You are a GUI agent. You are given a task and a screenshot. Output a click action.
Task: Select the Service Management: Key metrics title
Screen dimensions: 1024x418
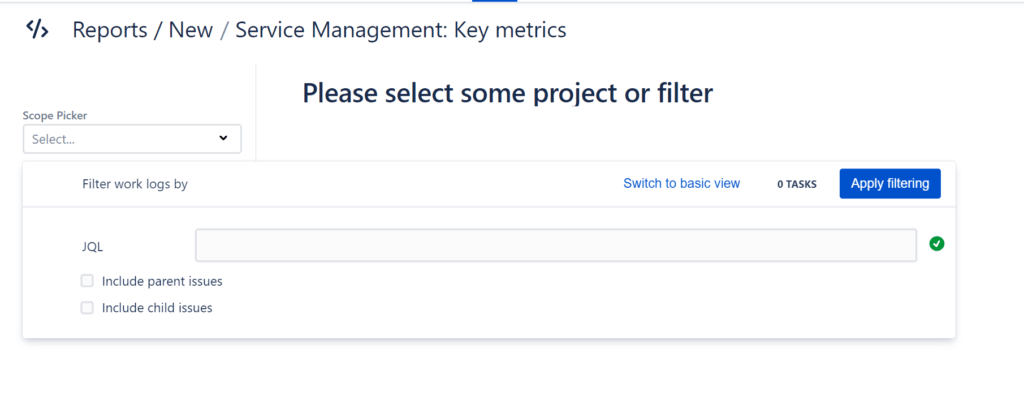[x=400, y=30]
